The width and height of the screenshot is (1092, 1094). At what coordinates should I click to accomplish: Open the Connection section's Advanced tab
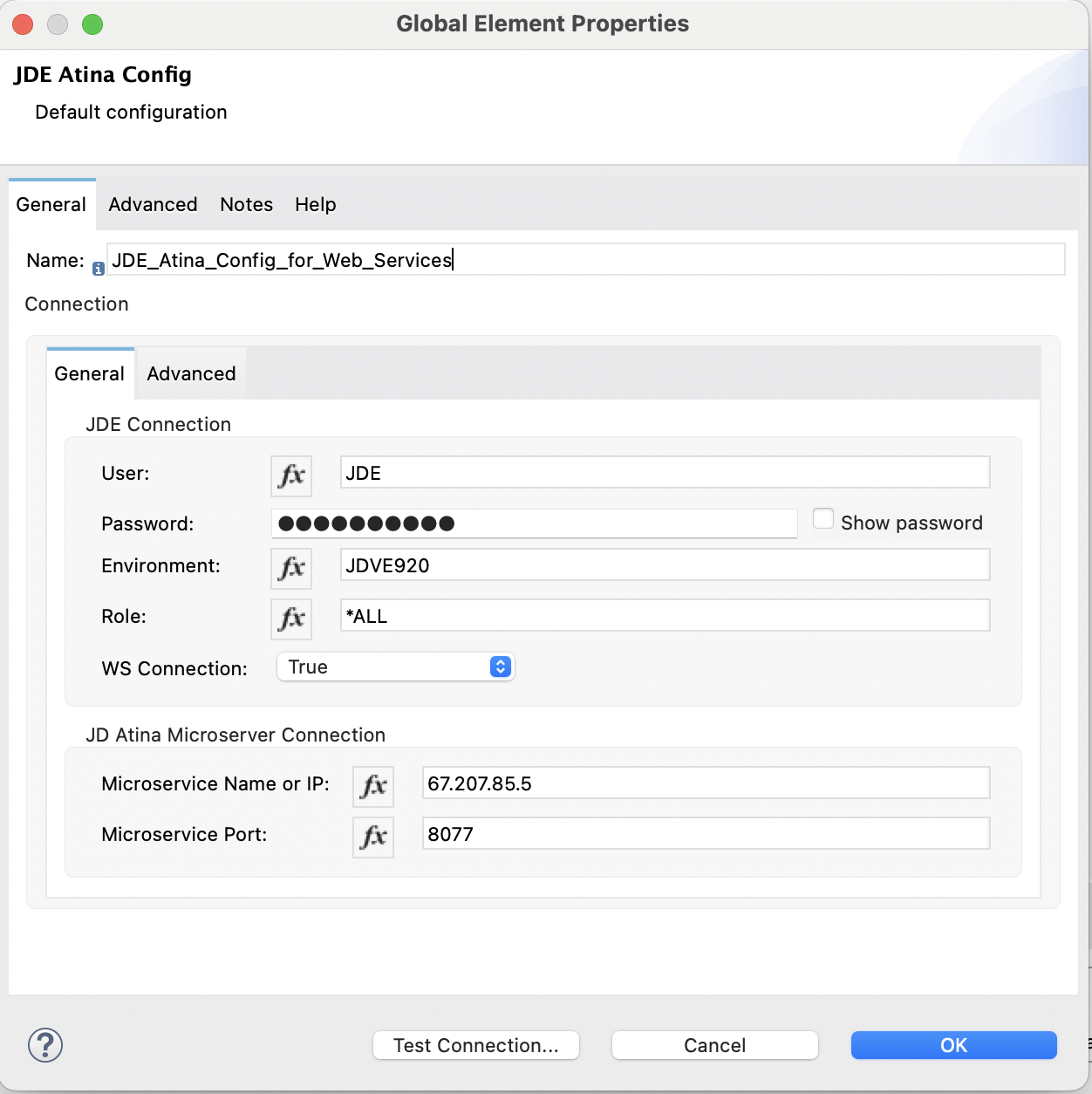pyautogui.click(x=191, y=374)
